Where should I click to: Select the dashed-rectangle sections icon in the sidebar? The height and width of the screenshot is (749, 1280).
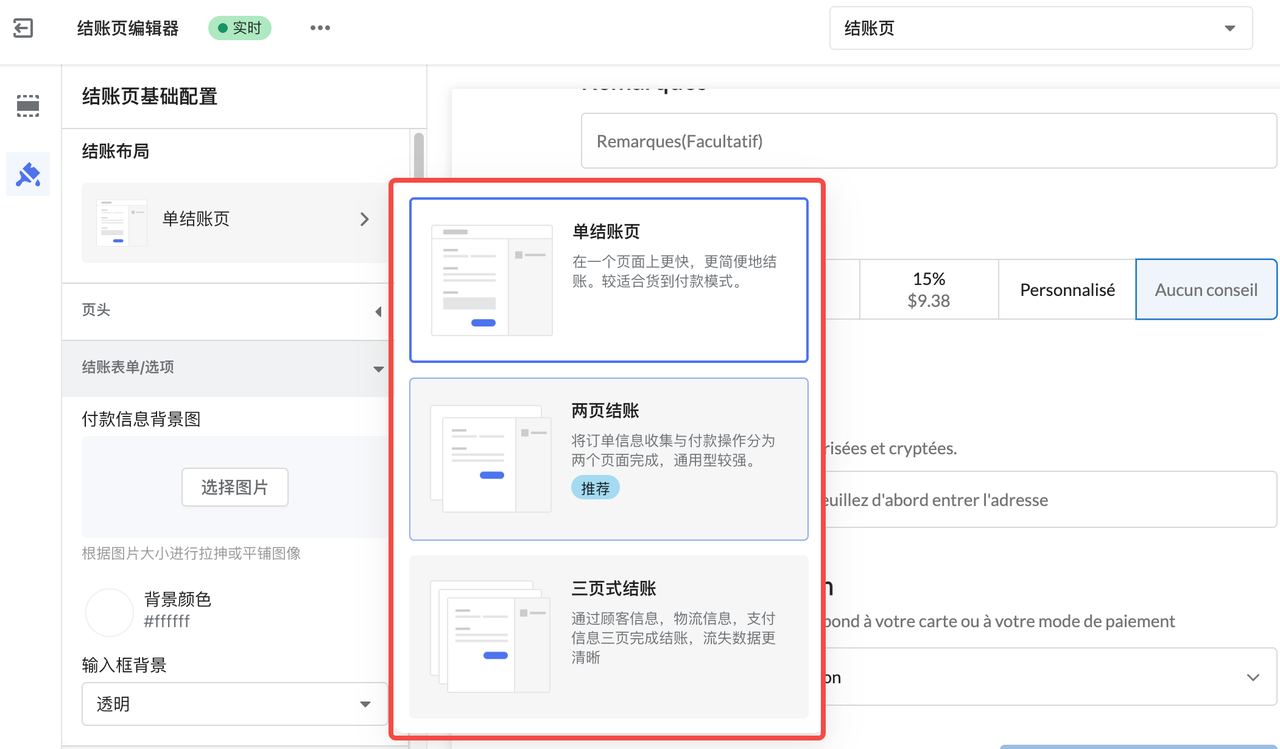point(27,105)
